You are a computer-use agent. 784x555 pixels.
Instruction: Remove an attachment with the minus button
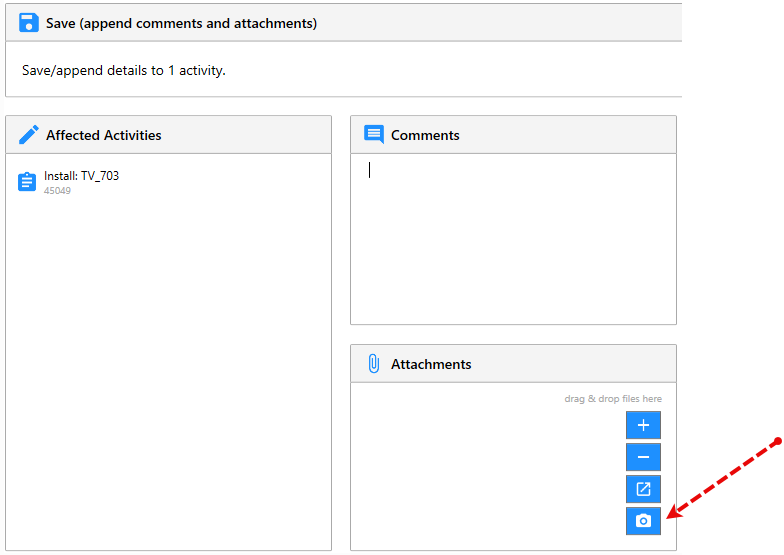[x=643, y=457]
